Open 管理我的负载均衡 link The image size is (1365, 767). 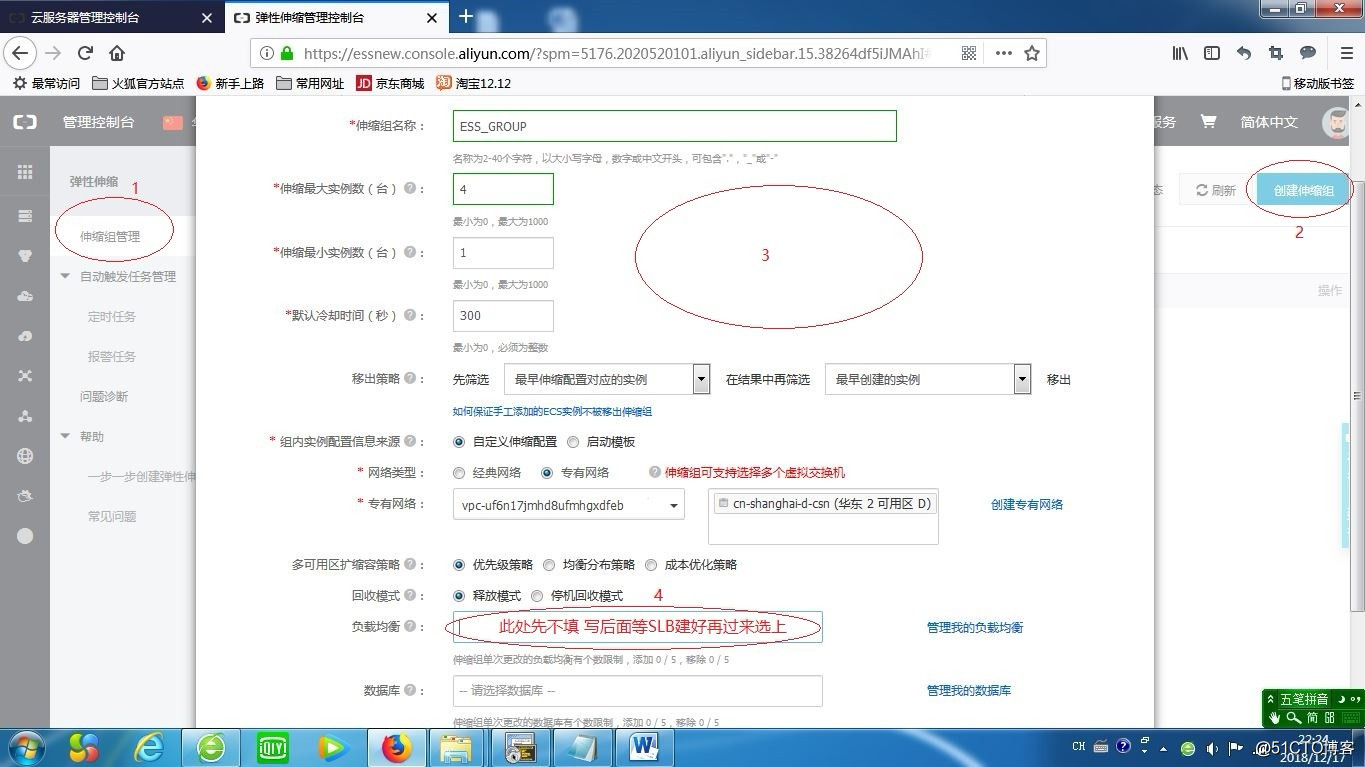(x=975, y=627)
